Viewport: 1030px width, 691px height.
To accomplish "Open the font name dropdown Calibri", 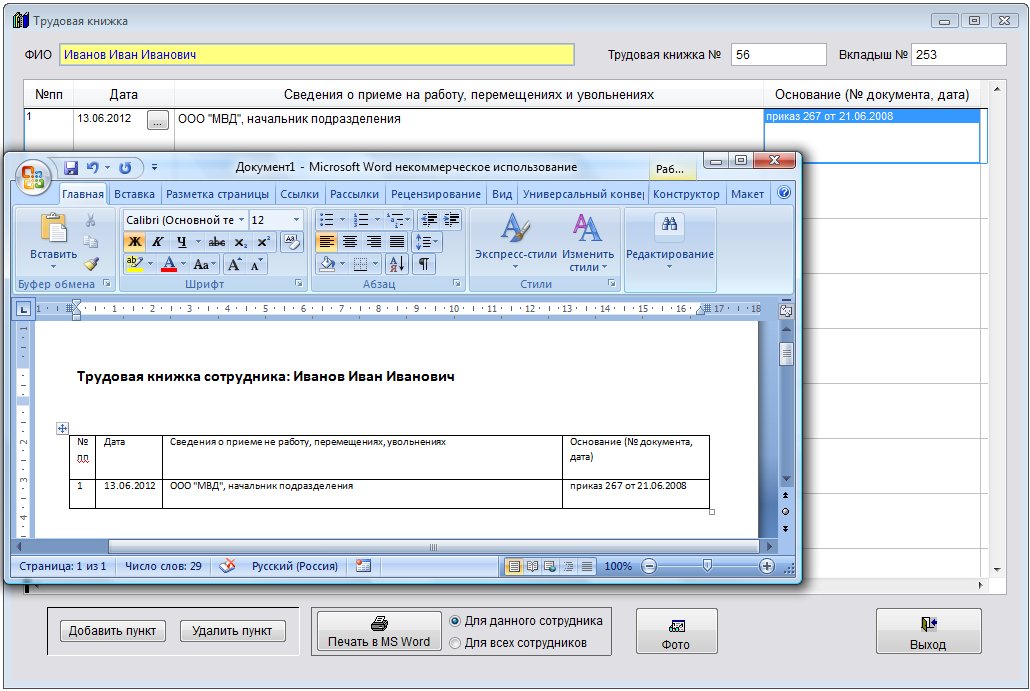I will point(241,219).
